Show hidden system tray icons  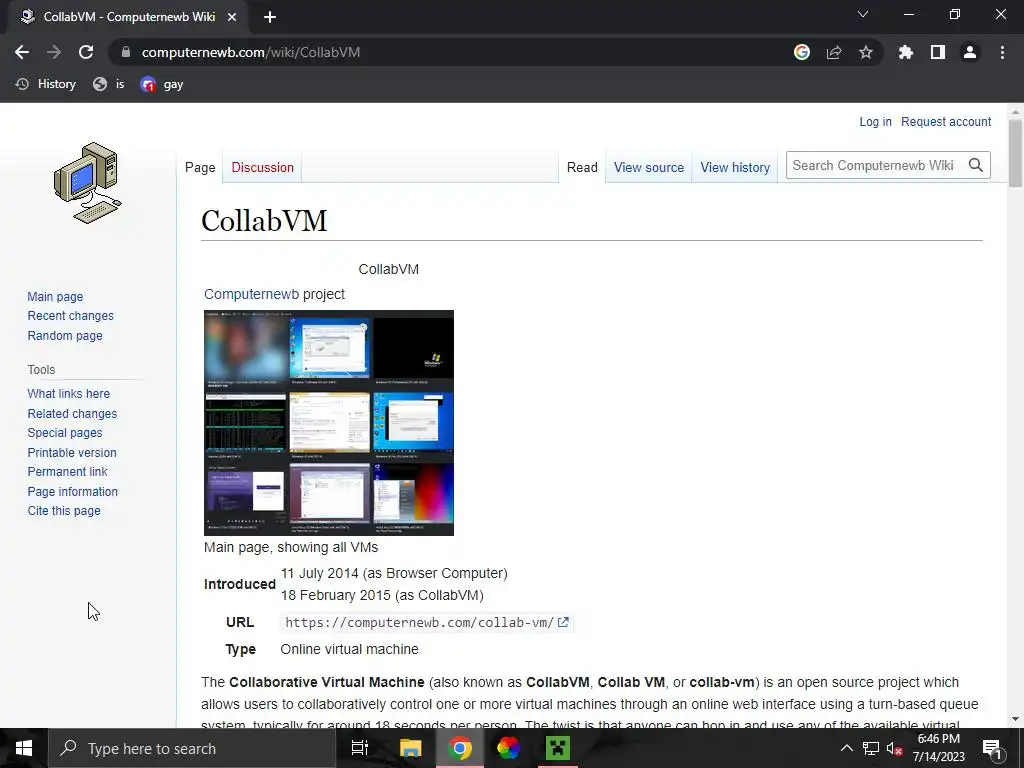pyautogui.click(x=846, y=748)
